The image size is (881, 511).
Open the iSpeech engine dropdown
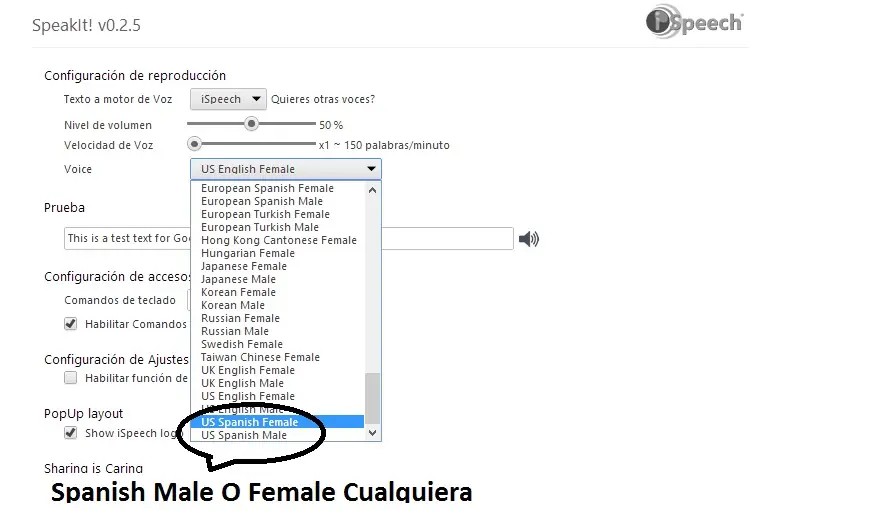(228, 100)
